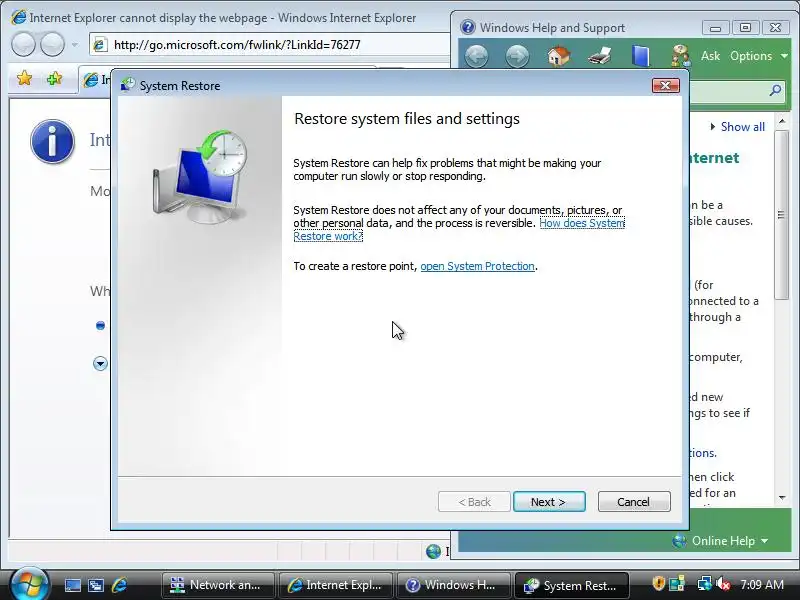Click the 7:09 AM taskbar clock

[x=762, y=585]
